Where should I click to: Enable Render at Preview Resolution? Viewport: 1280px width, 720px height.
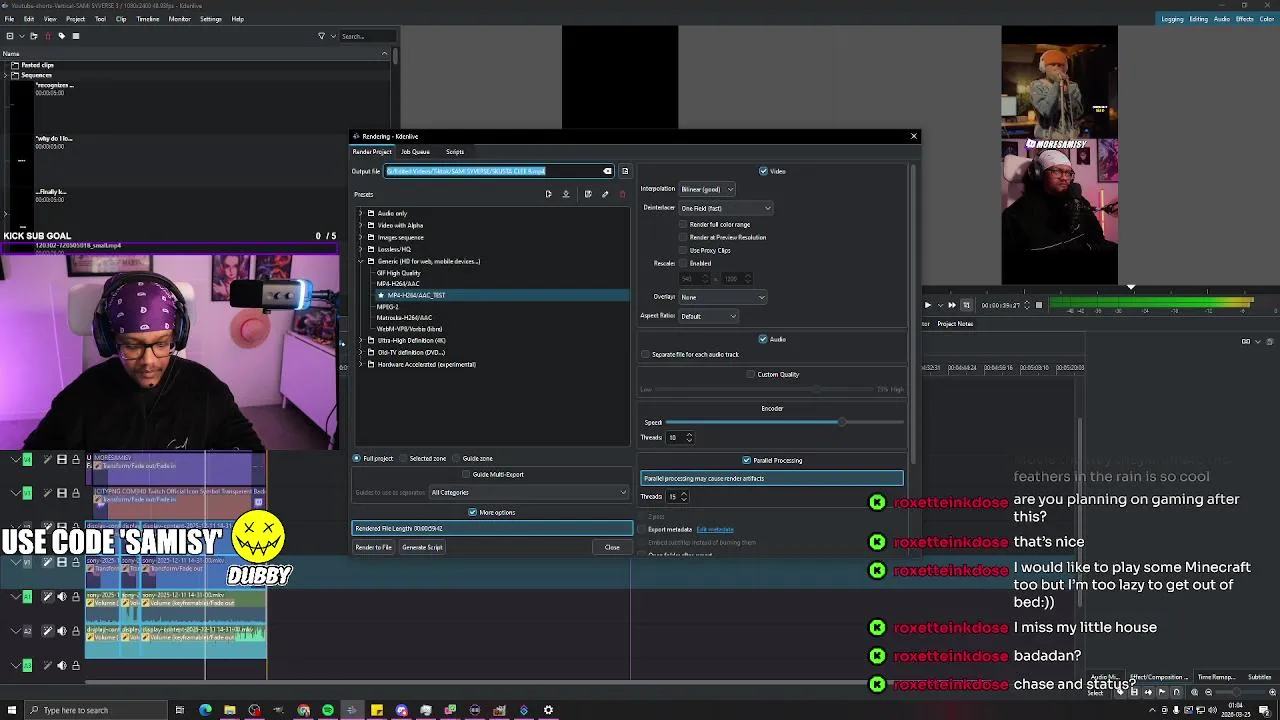click(684, 237)
